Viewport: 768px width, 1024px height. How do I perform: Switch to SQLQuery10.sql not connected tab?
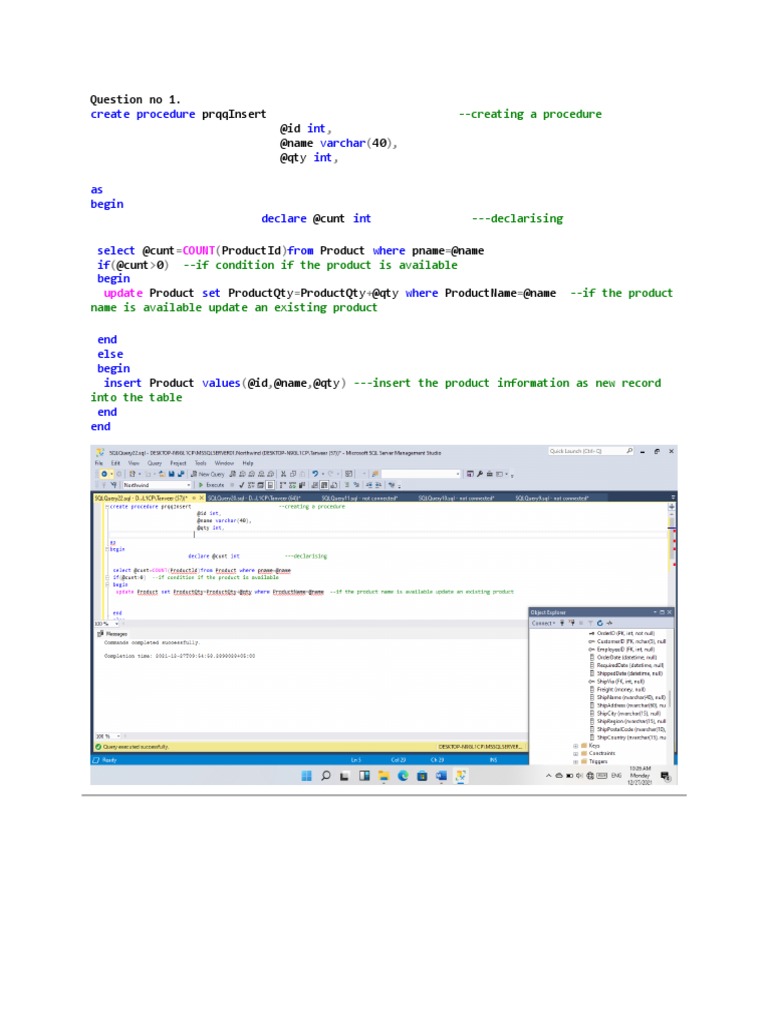click(456, 498)
